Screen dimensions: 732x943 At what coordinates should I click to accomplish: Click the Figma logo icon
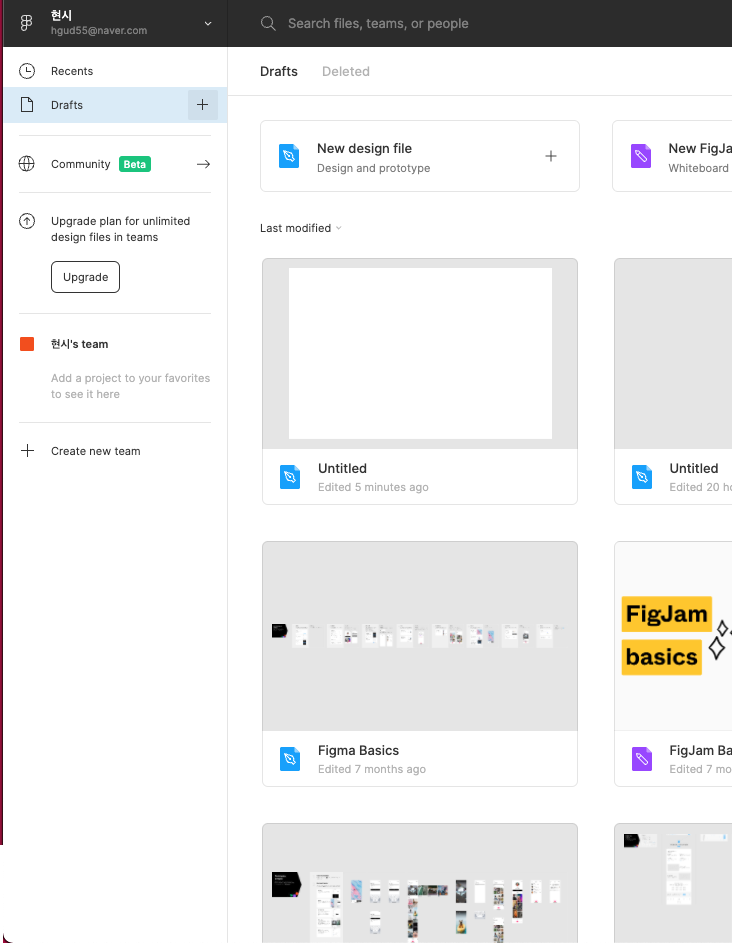coord(26,23)
